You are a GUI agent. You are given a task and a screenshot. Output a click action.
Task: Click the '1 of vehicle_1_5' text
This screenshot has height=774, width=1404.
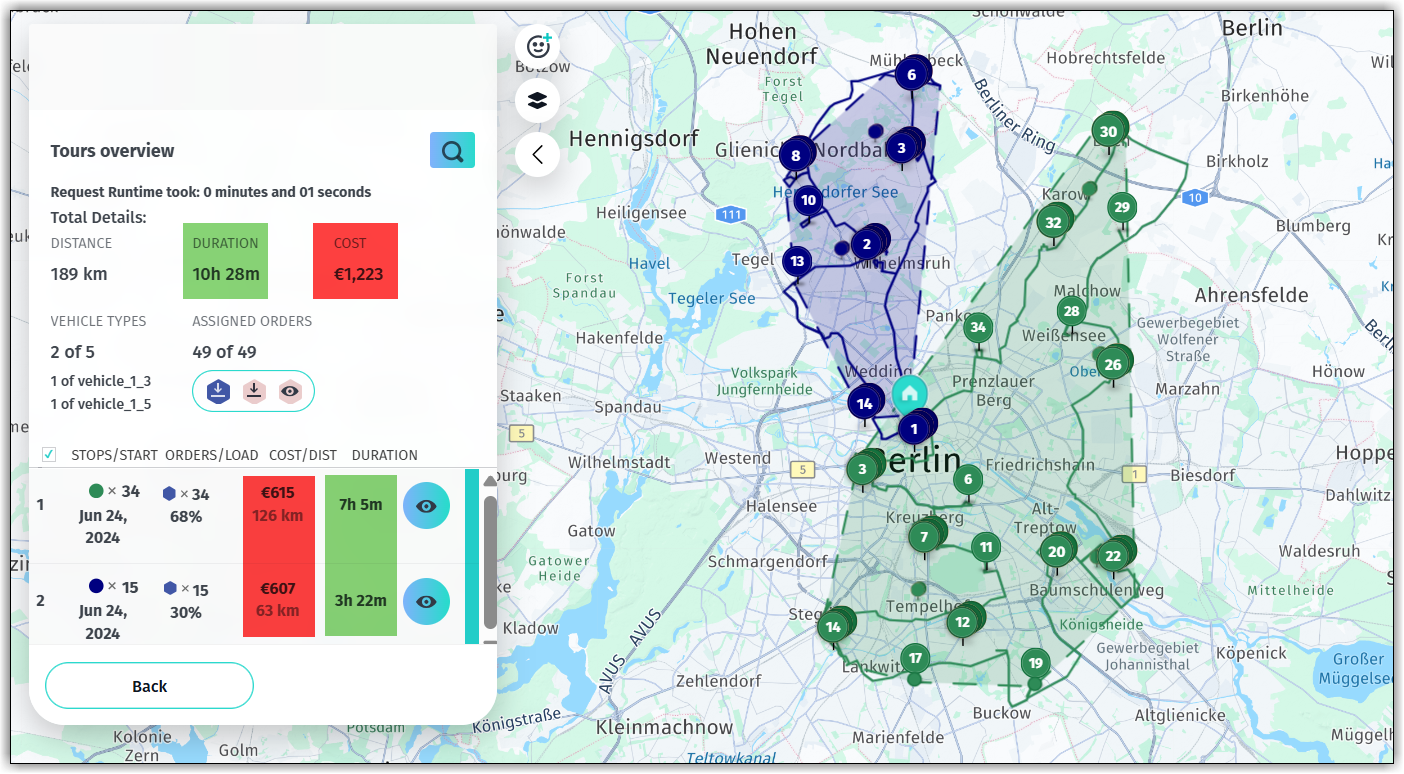(x=101, y=404)
